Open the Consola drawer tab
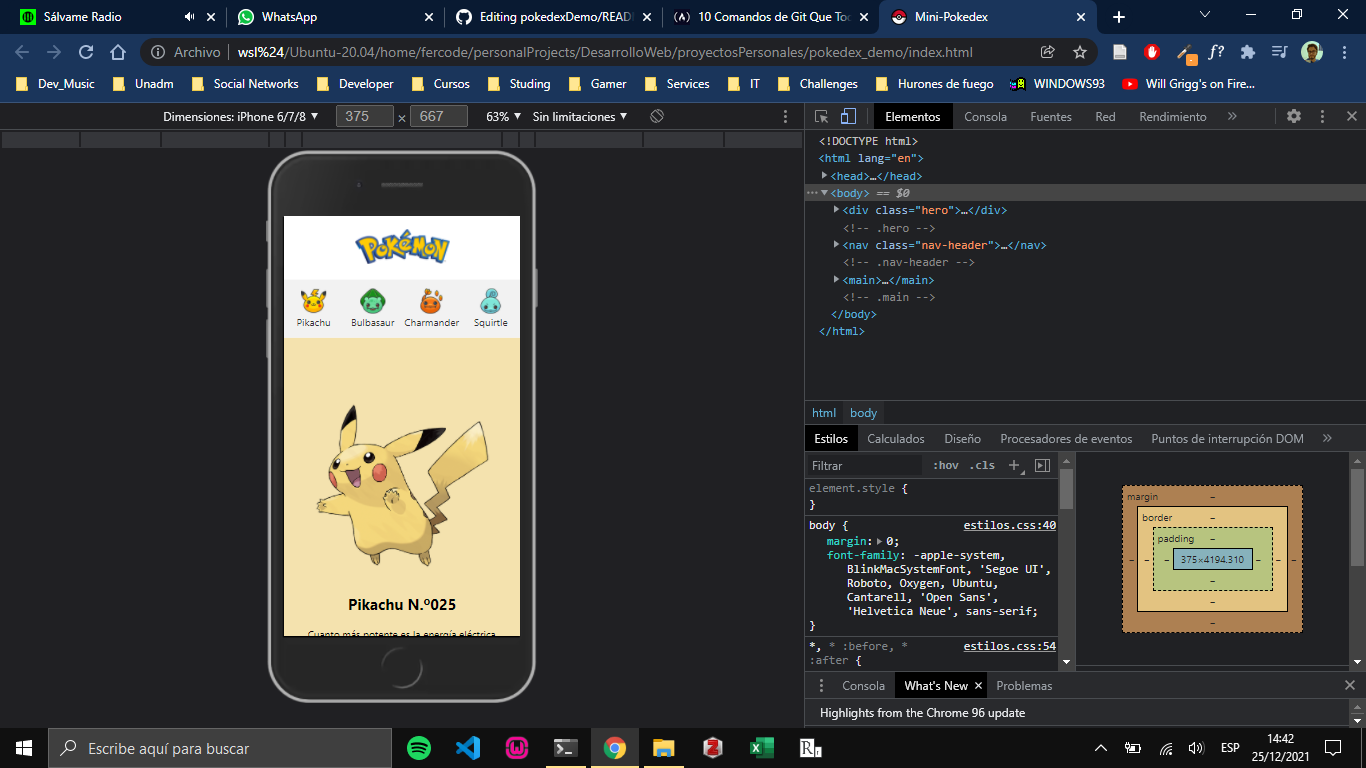Viewport: 1366px width, 768px height. 863,686
